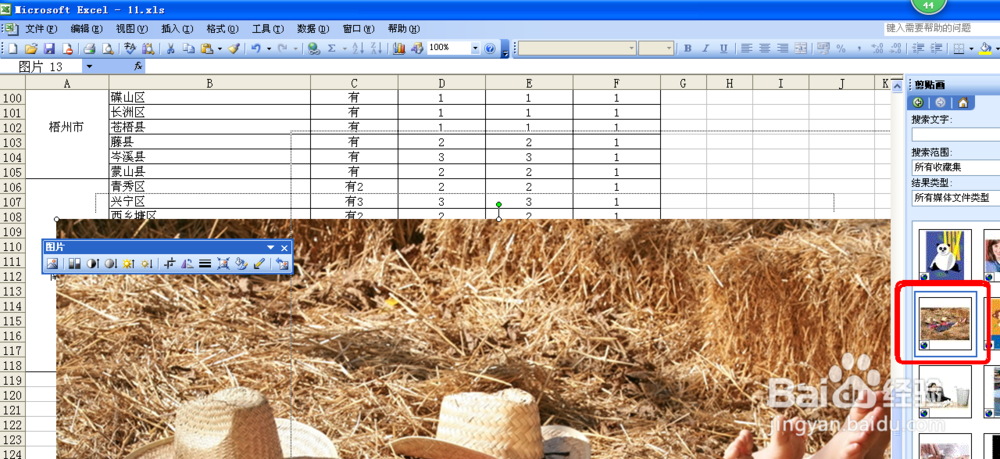The width and height of the screenshot is (1000, 459).
Task: Center text alignment
Action: (x=765, y=48)
